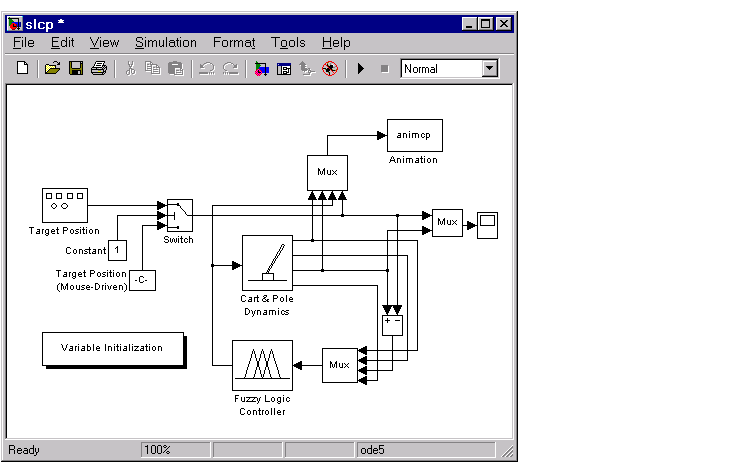The width and height of the screenshot is (750, 467).
Task: Start simulation with the play button
Action: [x=361, y=69]
